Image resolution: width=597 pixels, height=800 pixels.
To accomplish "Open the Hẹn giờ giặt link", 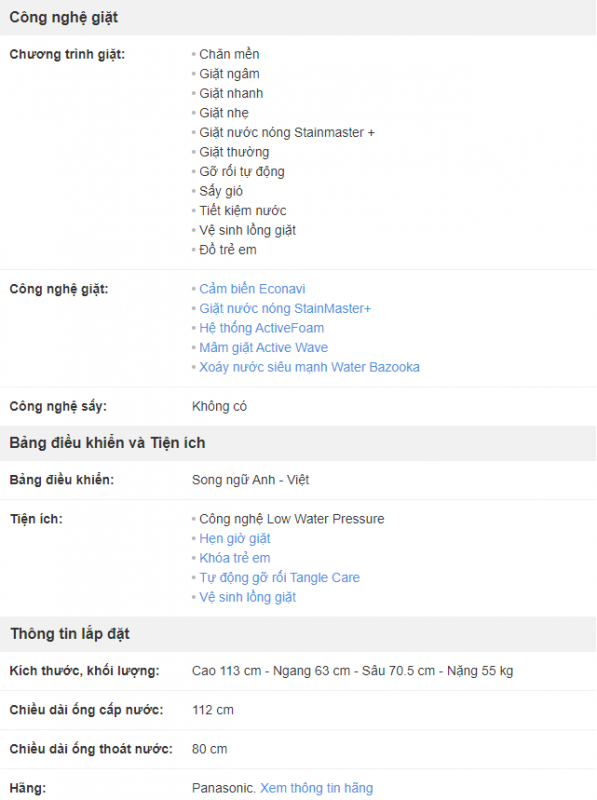I will [235, 539].
